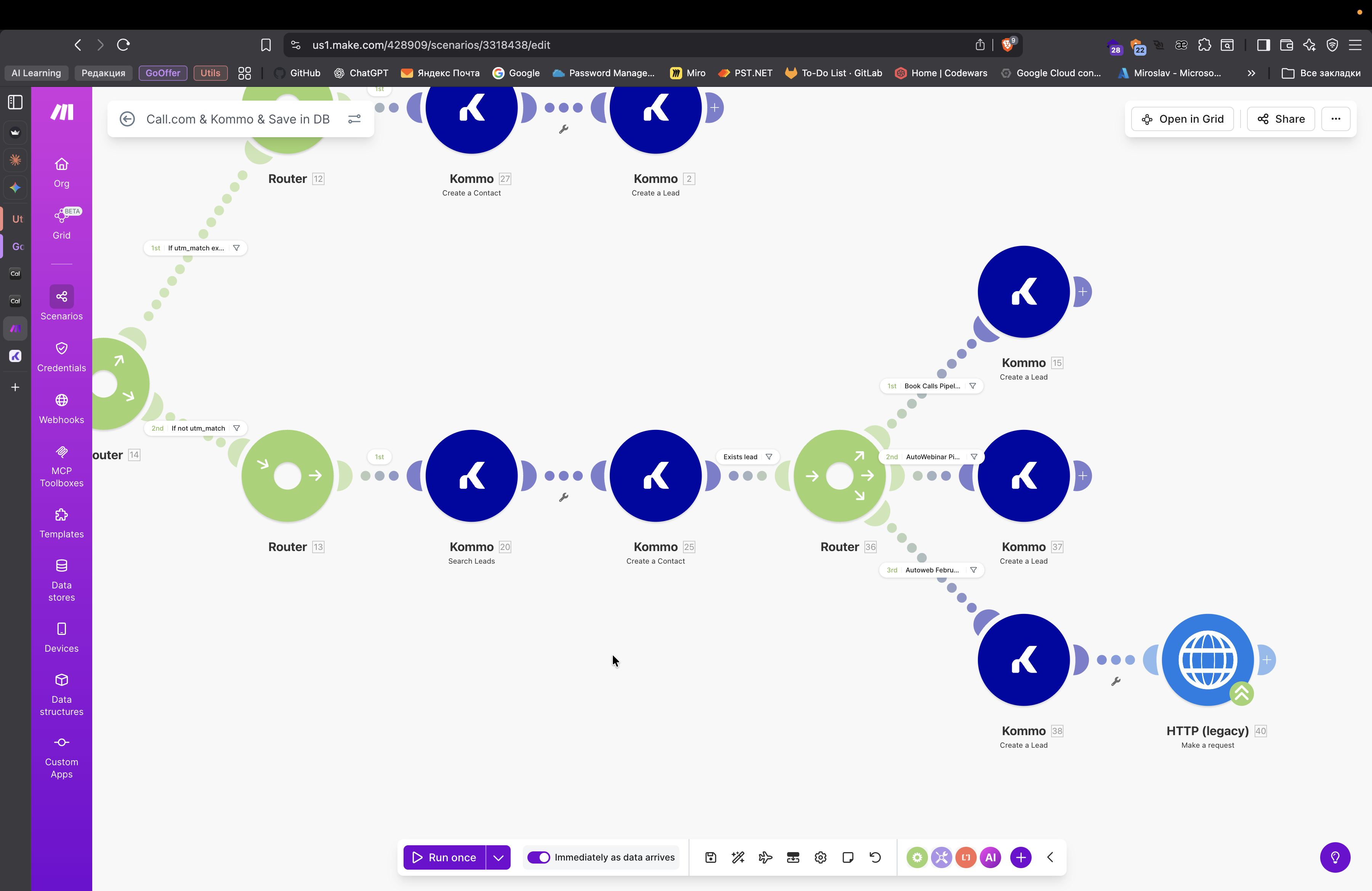1372x891 pixels.
Task: Toggle the 'Immediately as data arrives' scheduling switch
Action: [539, 857]
